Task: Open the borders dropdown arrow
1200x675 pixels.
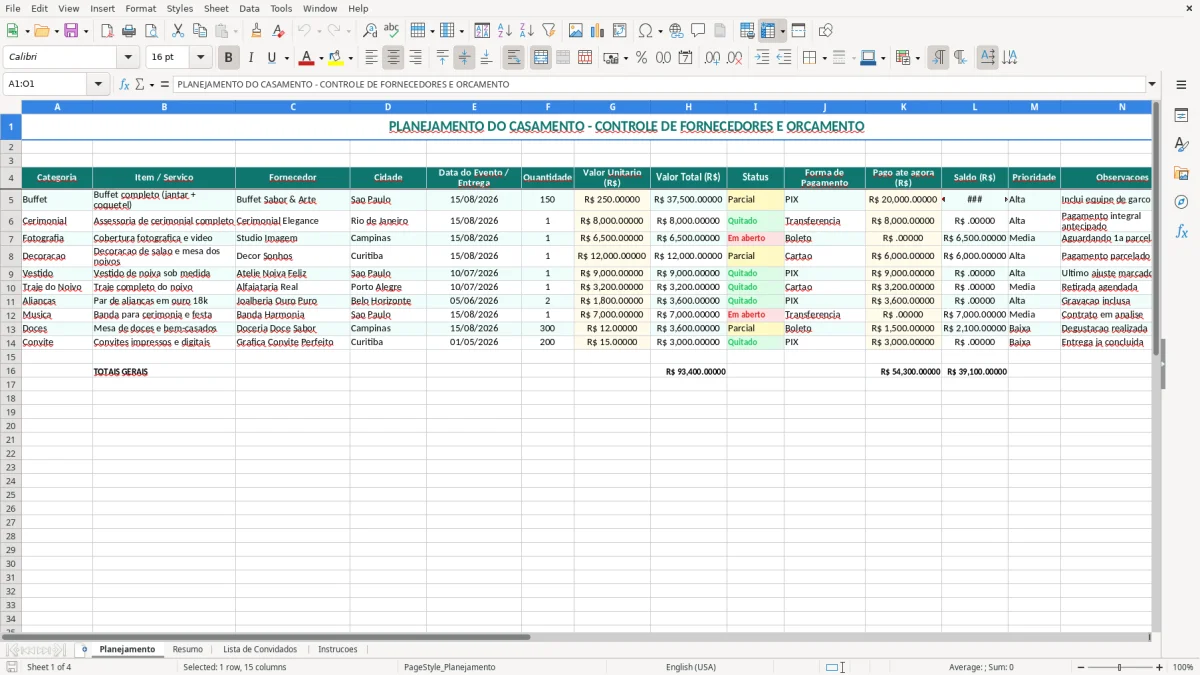Action: 824,58
